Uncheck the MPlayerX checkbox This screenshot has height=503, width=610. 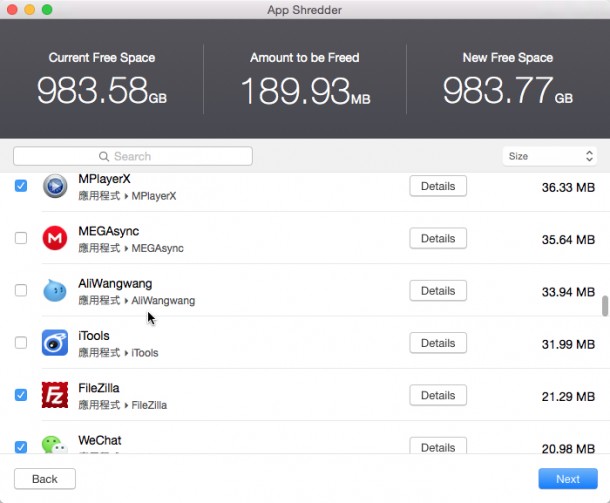(x=21, y=186)
